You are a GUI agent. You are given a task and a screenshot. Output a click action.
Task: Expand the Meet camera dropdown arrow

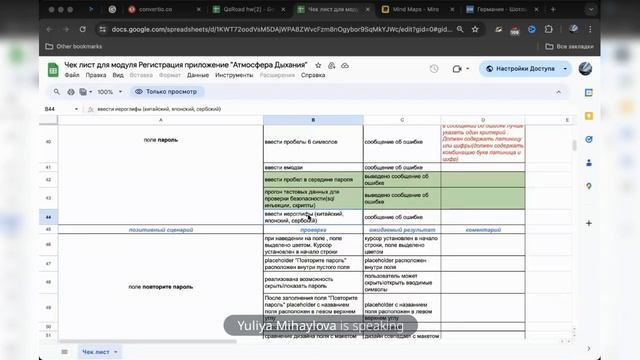pos(467,69)
